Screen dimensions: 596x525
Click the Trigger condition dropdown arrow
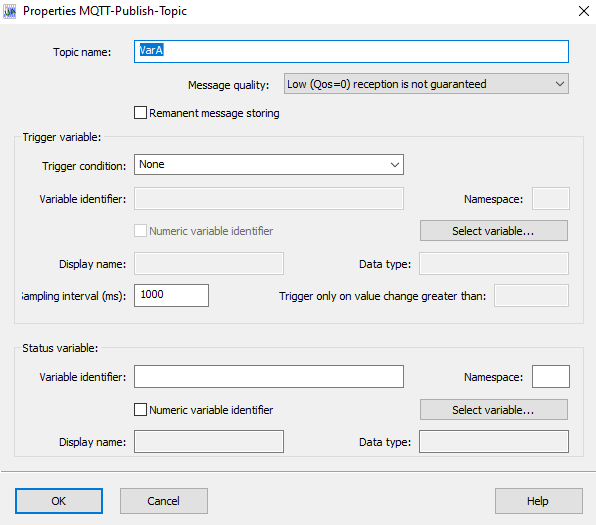395,165
